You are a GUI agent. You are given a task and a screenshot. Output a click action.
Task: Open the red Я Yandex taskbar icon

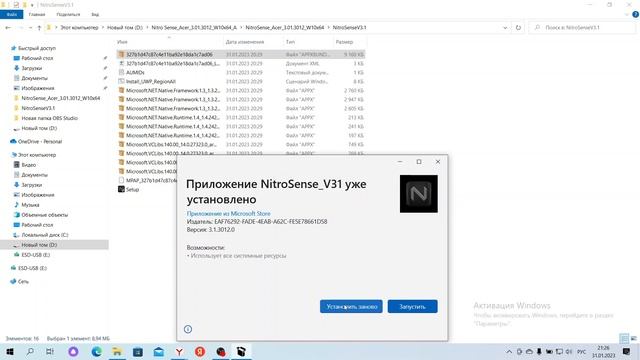[x=200, y=352]
